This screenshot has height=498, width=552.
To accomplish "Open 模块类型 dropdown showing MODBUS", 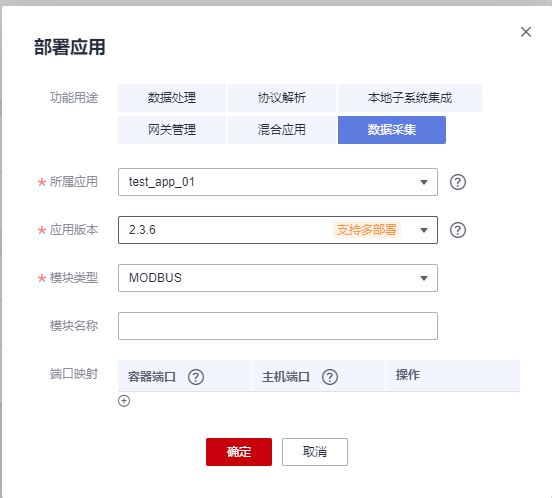I will (x=278, y=278).
